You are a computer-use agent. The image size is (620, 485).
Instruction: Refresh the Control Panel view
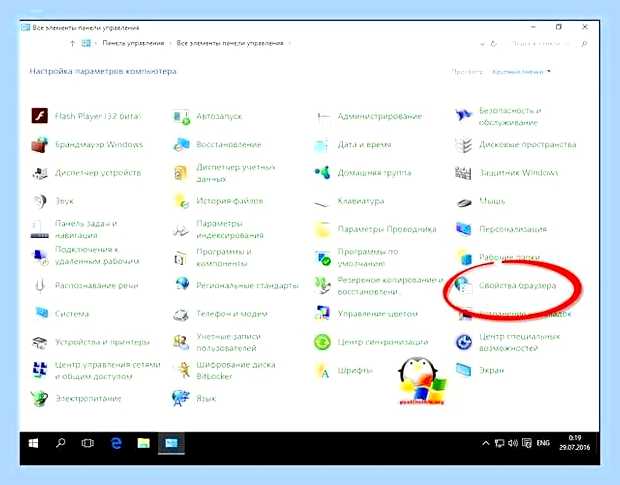click(493, 43)
